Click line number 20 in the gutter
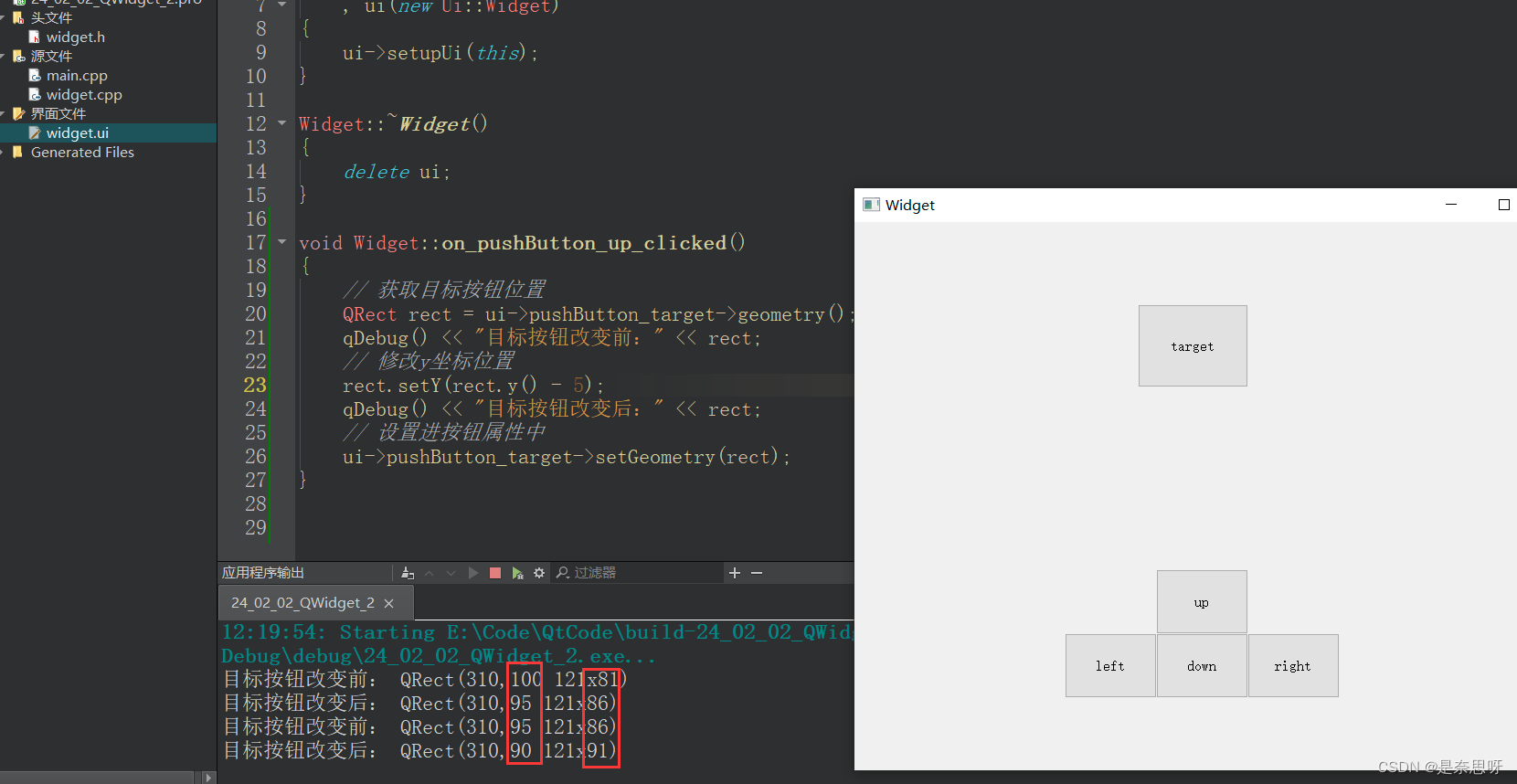This screenshot has width=1517, height=784. [255, 314]
